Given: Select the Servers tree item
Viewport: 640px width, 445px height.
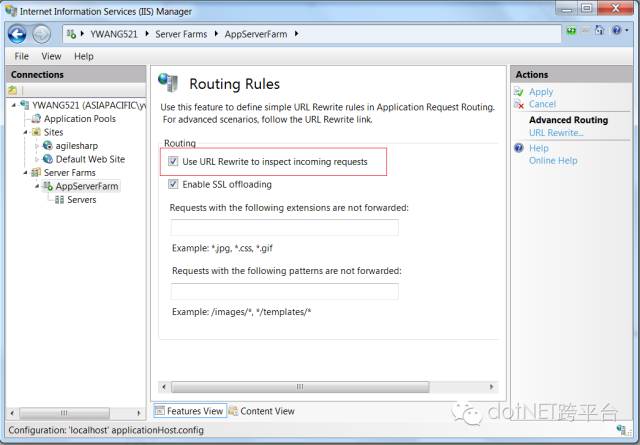Looking at the screenshot, I should click(82, 200).
